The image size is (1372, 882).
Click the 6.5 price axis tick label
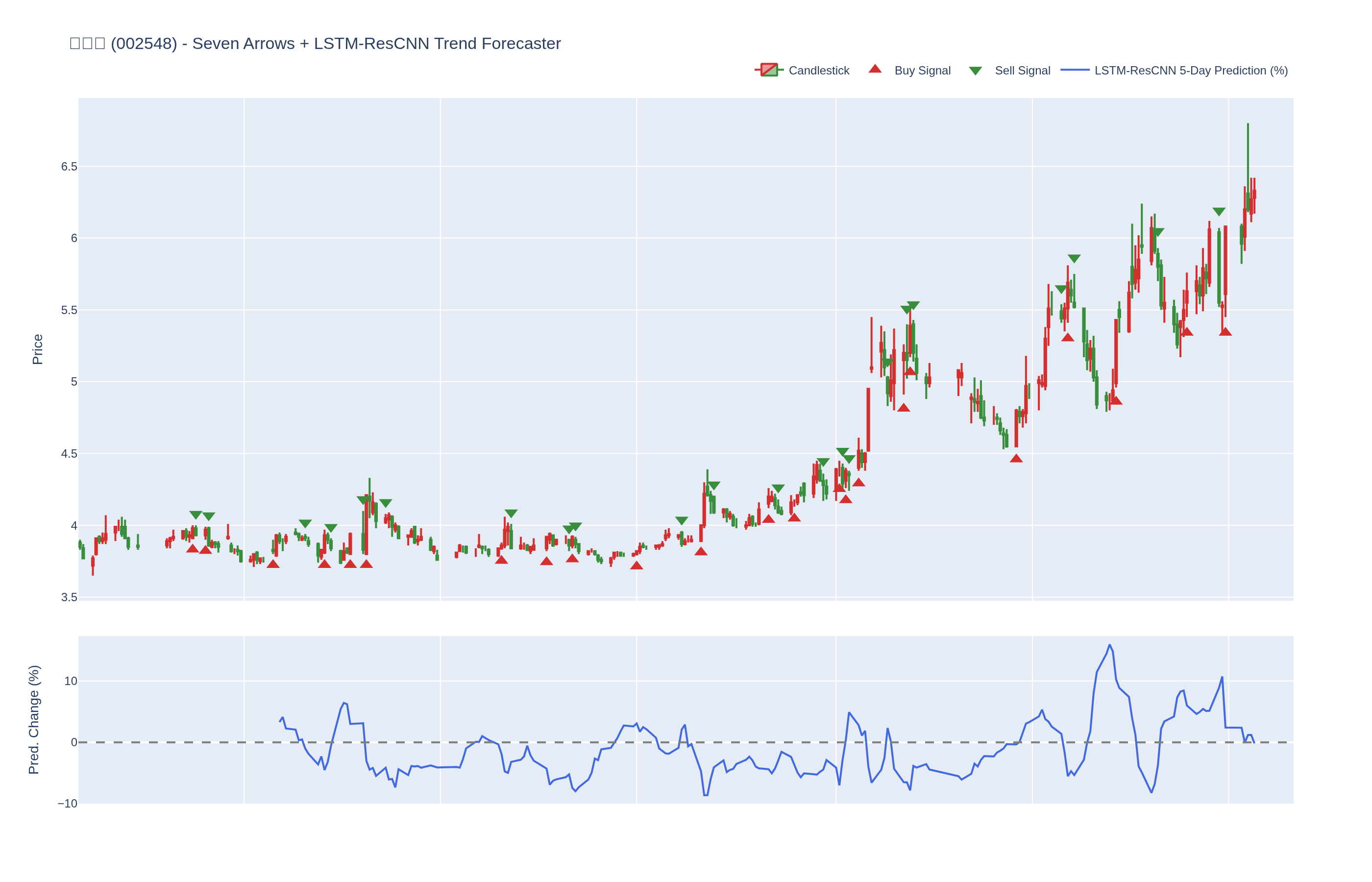tap(69, 167)
